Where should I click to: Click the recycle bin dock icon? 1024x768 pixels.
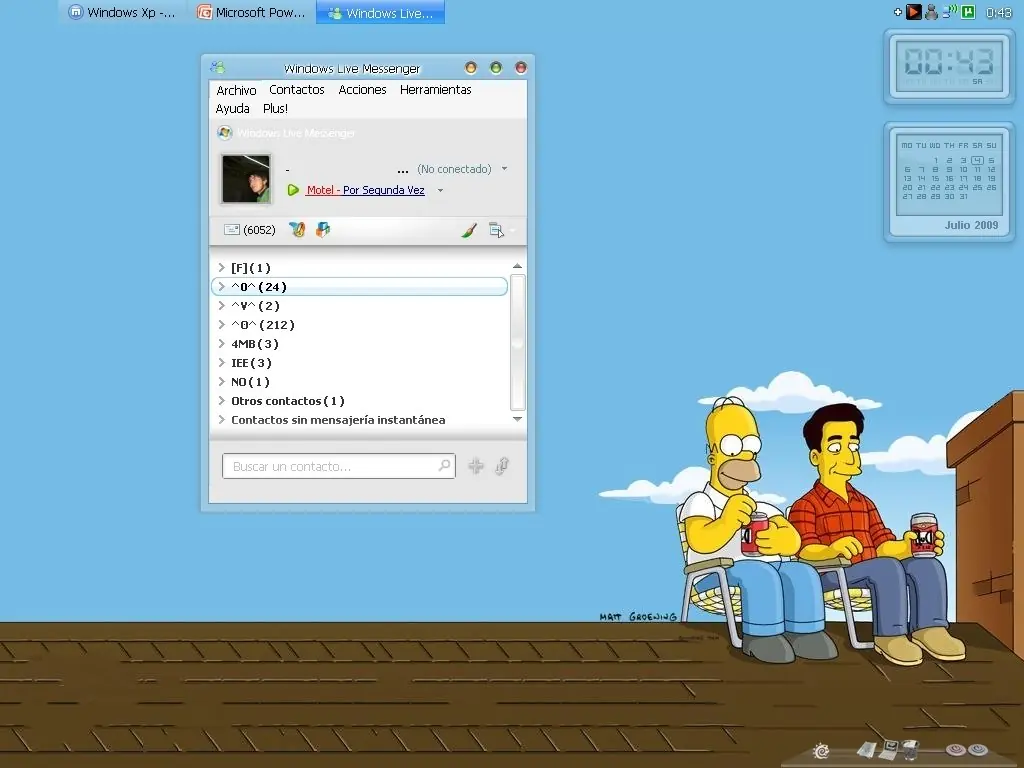point(912,750)
